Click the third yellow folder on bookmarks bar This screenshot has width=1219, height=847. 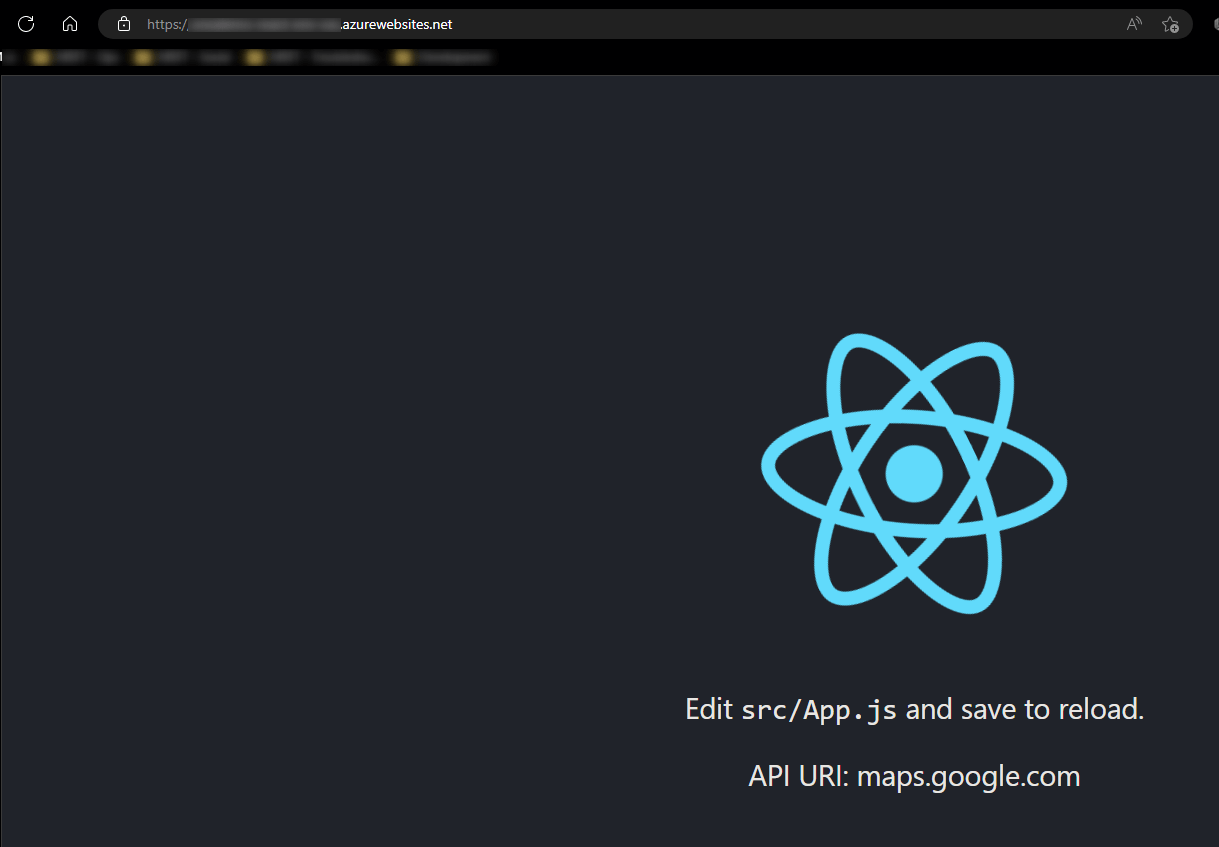pos(252,57)
